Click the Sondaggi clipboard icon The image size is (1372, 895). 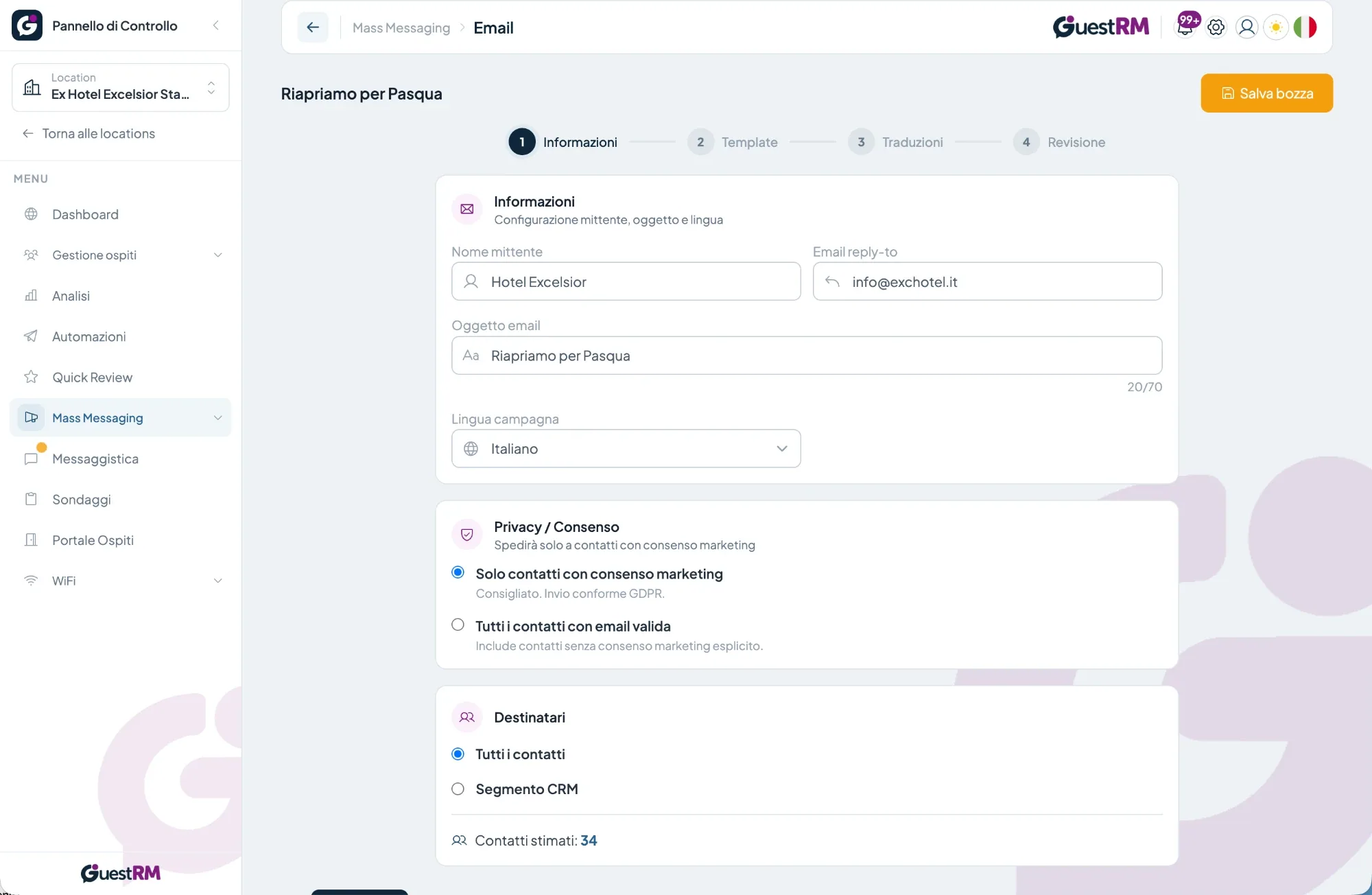(31, 499)
